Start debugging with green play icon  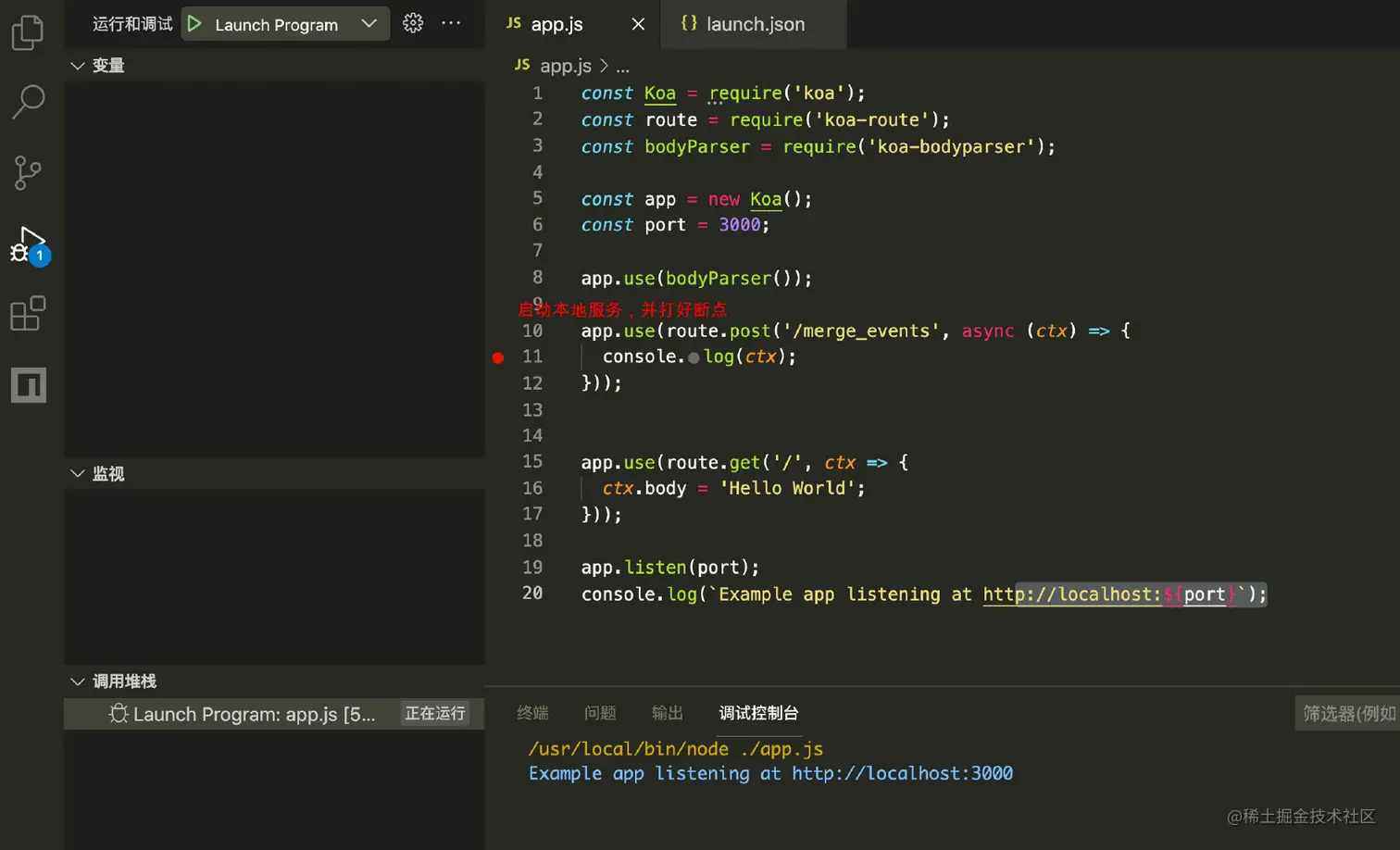click(194, 24)
